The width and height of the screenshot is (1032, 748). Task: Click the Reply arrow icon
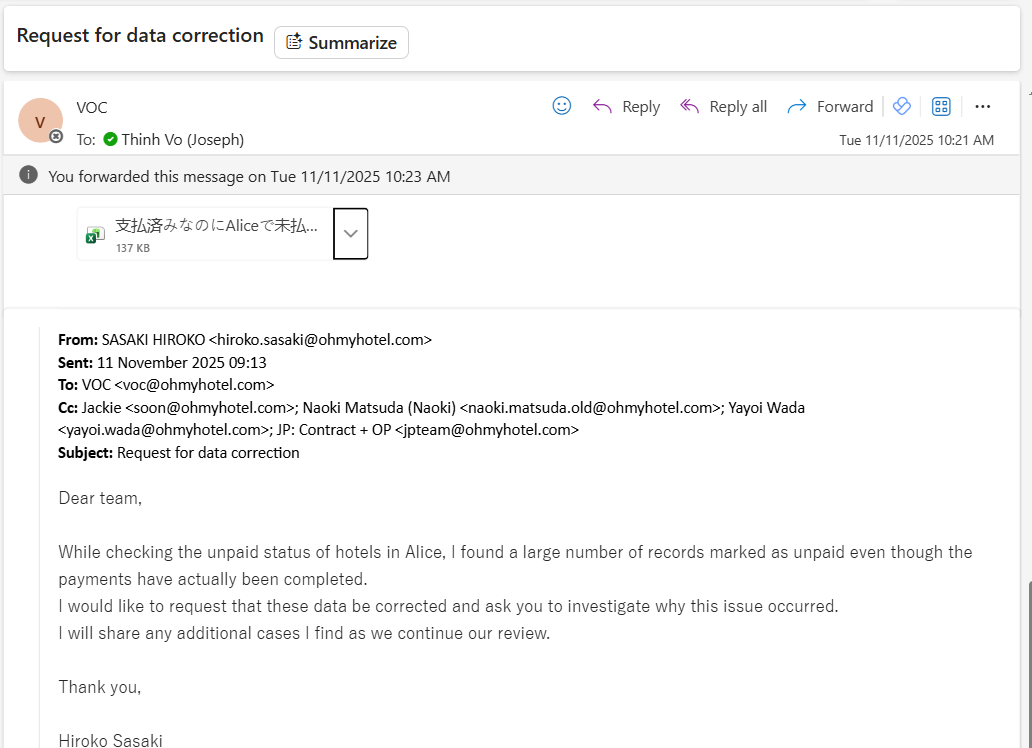pyautogui.click(x=602, y=106)
